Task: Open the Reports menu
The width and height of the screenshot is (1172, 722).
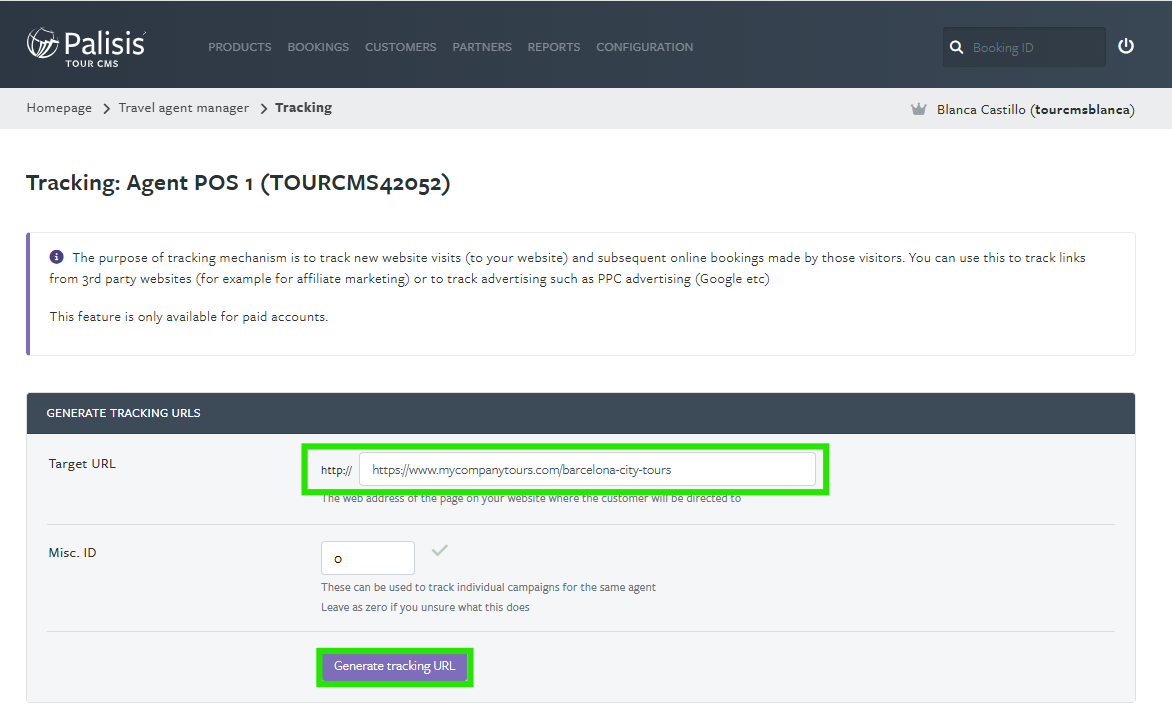Action: 554,47
